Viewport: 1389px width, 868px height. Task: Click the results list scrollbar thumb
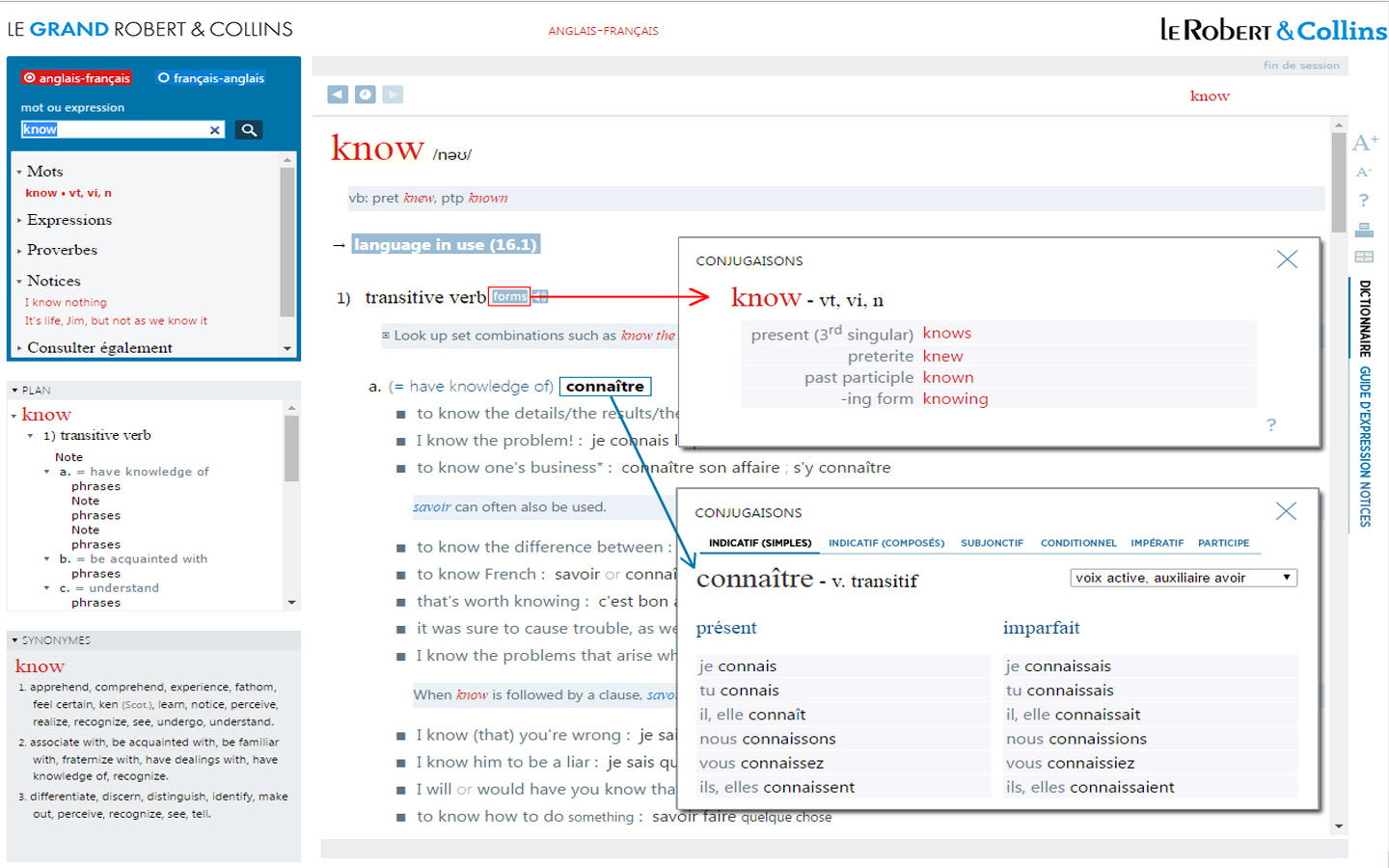click(287, 242)
